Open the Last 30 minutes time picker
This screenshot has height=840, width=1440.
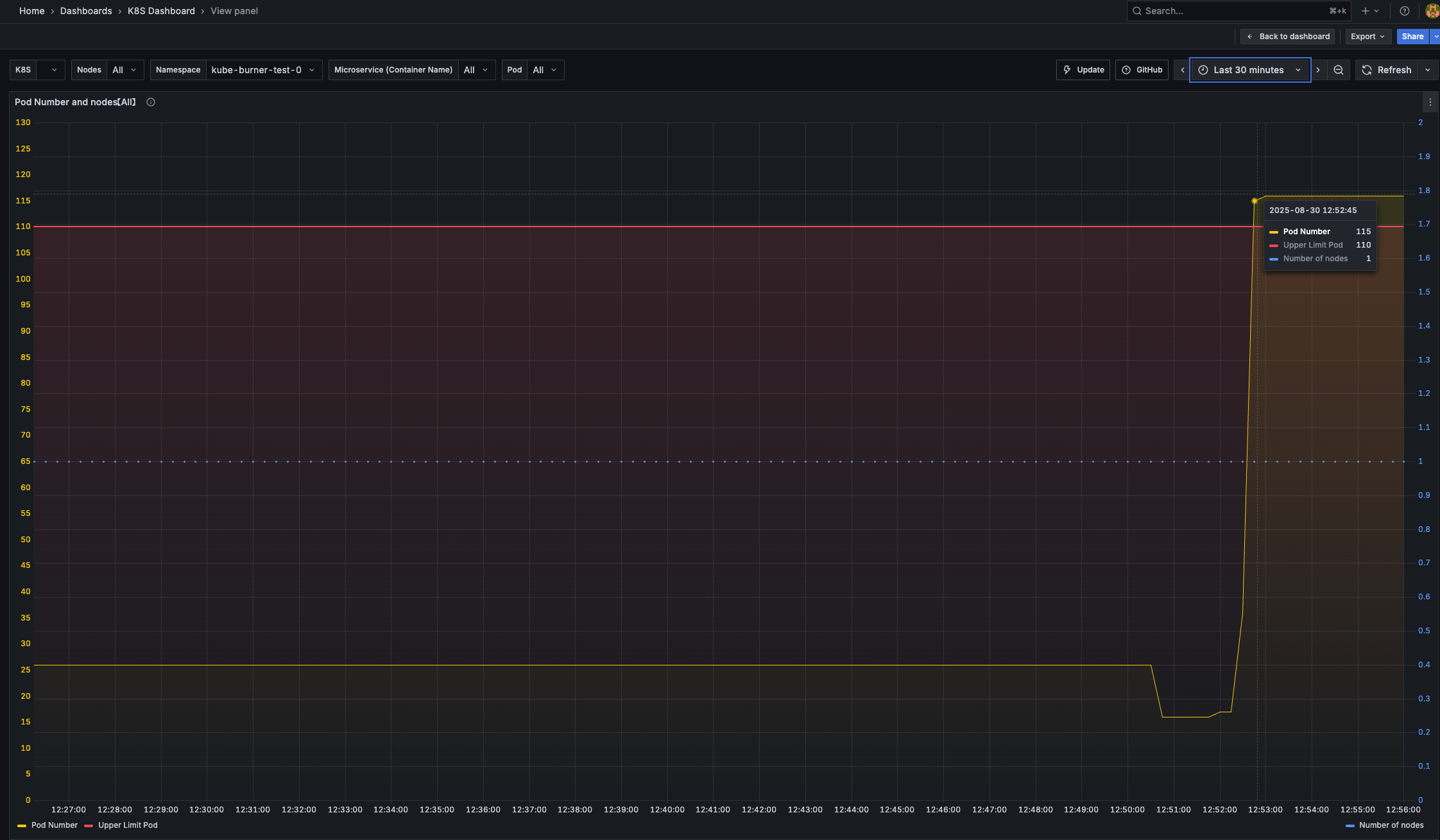point(1249,70)
